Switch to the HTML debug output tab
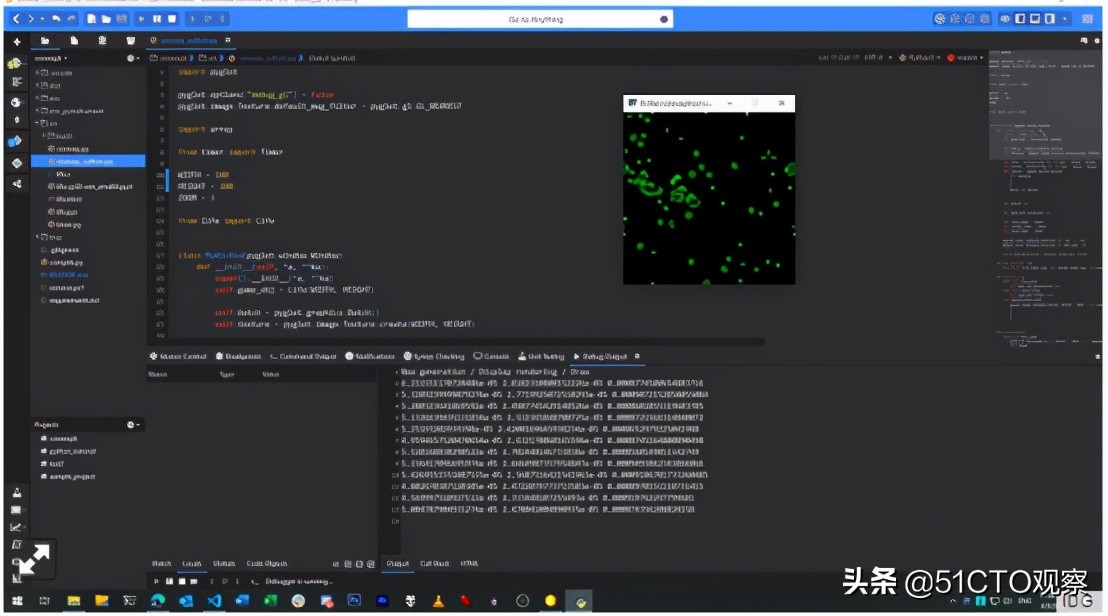The width and height of the screenshot is (1108, 616). [469, 564]
